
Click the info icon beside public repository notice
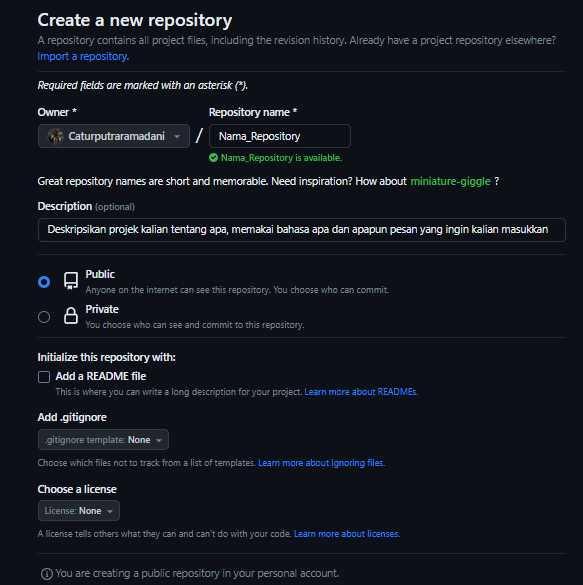coord(47,574)
